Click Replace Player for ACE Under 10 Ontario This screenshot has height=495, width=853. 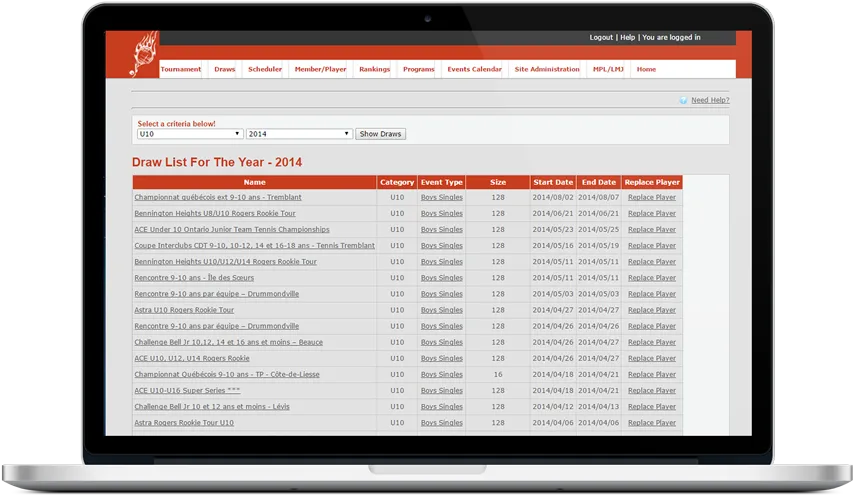(x=652, y=230)
